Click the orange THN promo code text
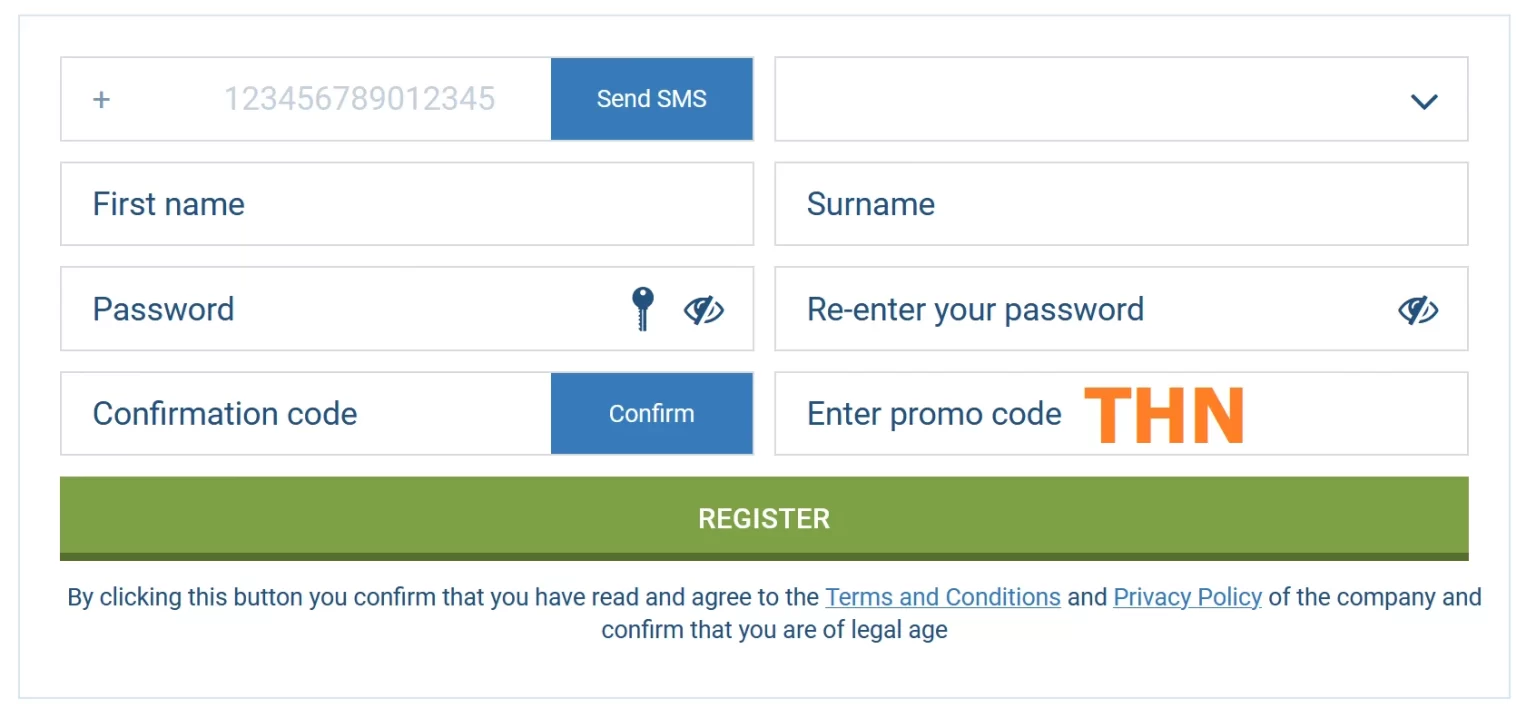 pyautogui.click(x=1165, y=415)
